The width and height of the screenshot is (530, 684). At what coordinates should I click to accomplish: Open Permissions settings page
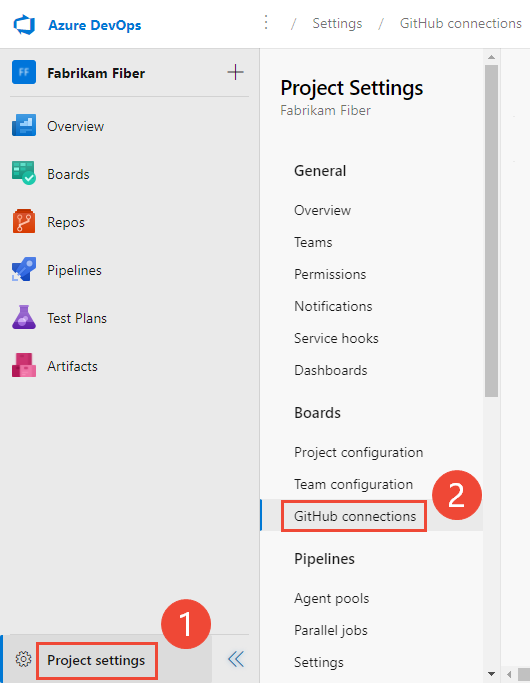tap(330, 274)
